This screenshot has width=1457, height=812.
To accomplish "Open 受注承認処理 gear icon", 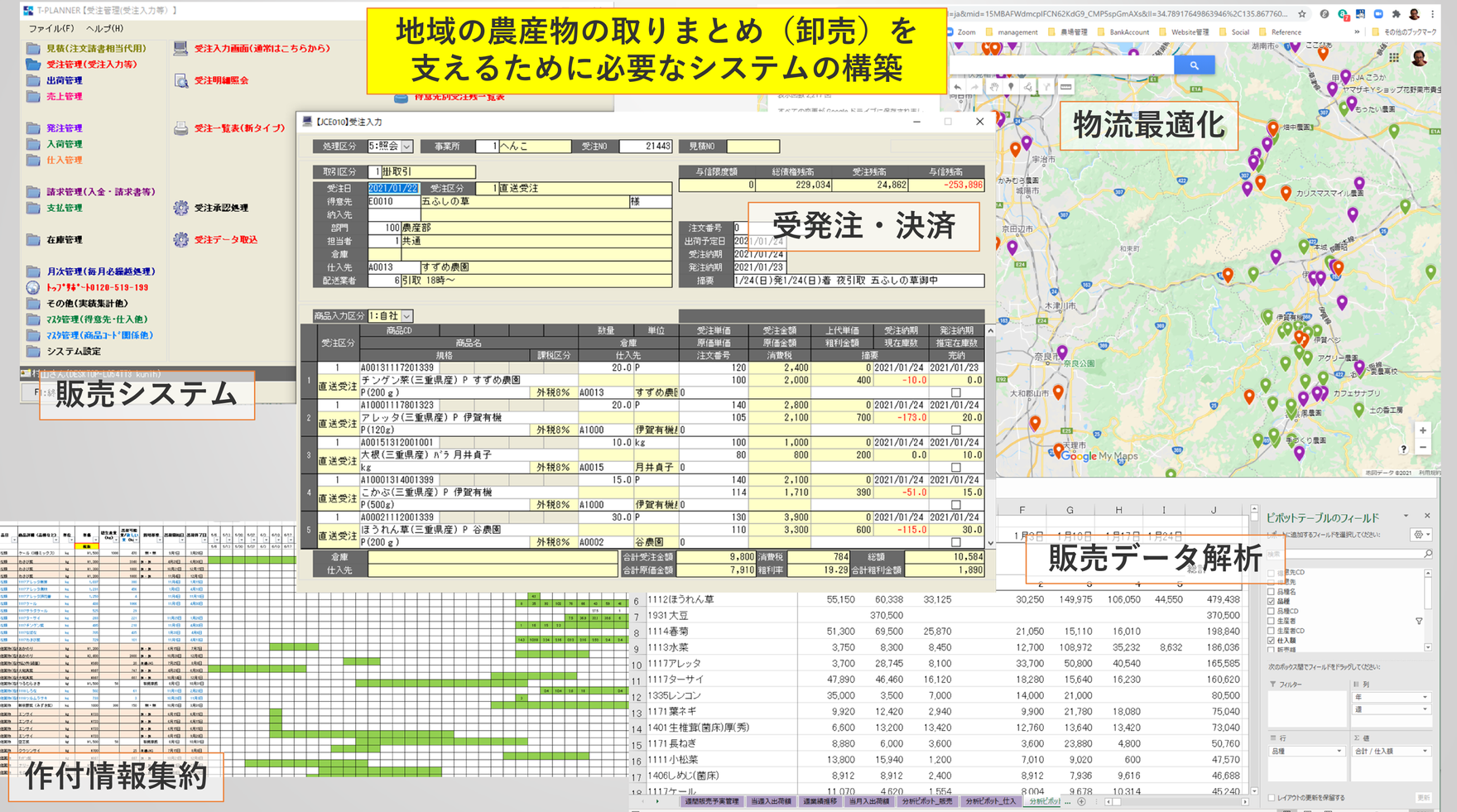I will pos(180,208).
